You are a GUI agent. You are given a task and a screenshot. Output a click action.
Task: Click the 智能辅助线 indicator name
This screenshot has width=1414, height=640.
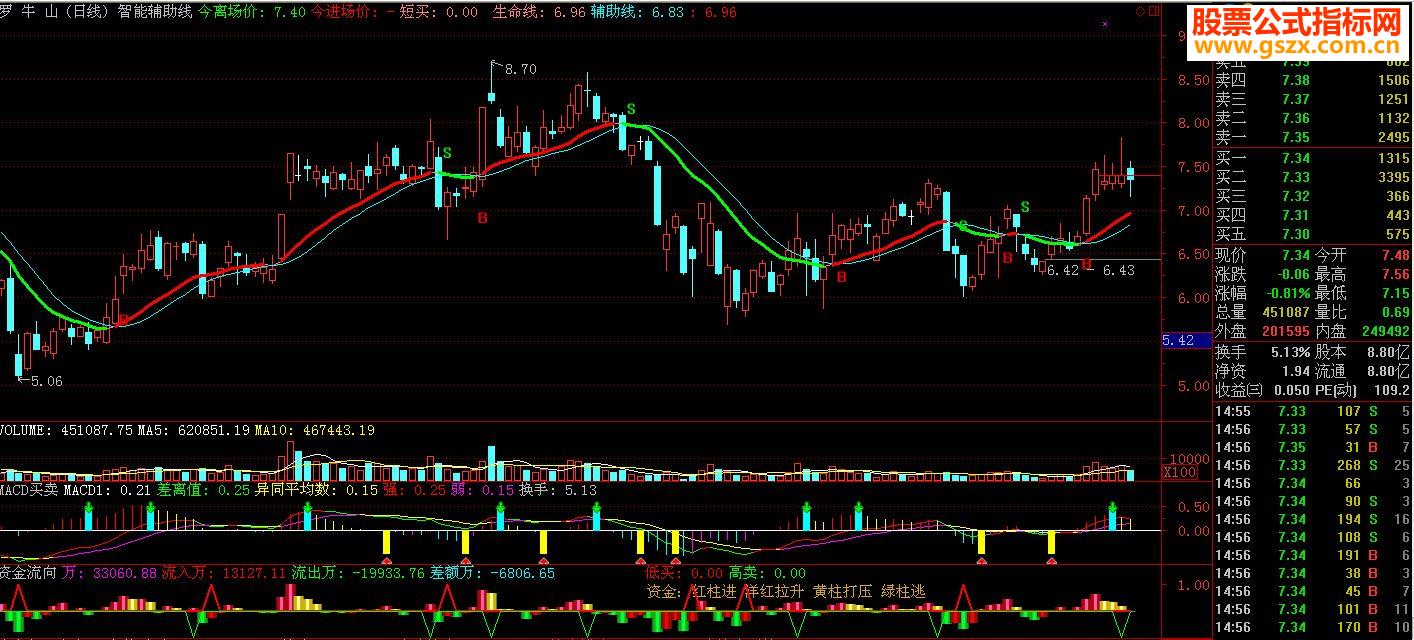coord(156,12)
